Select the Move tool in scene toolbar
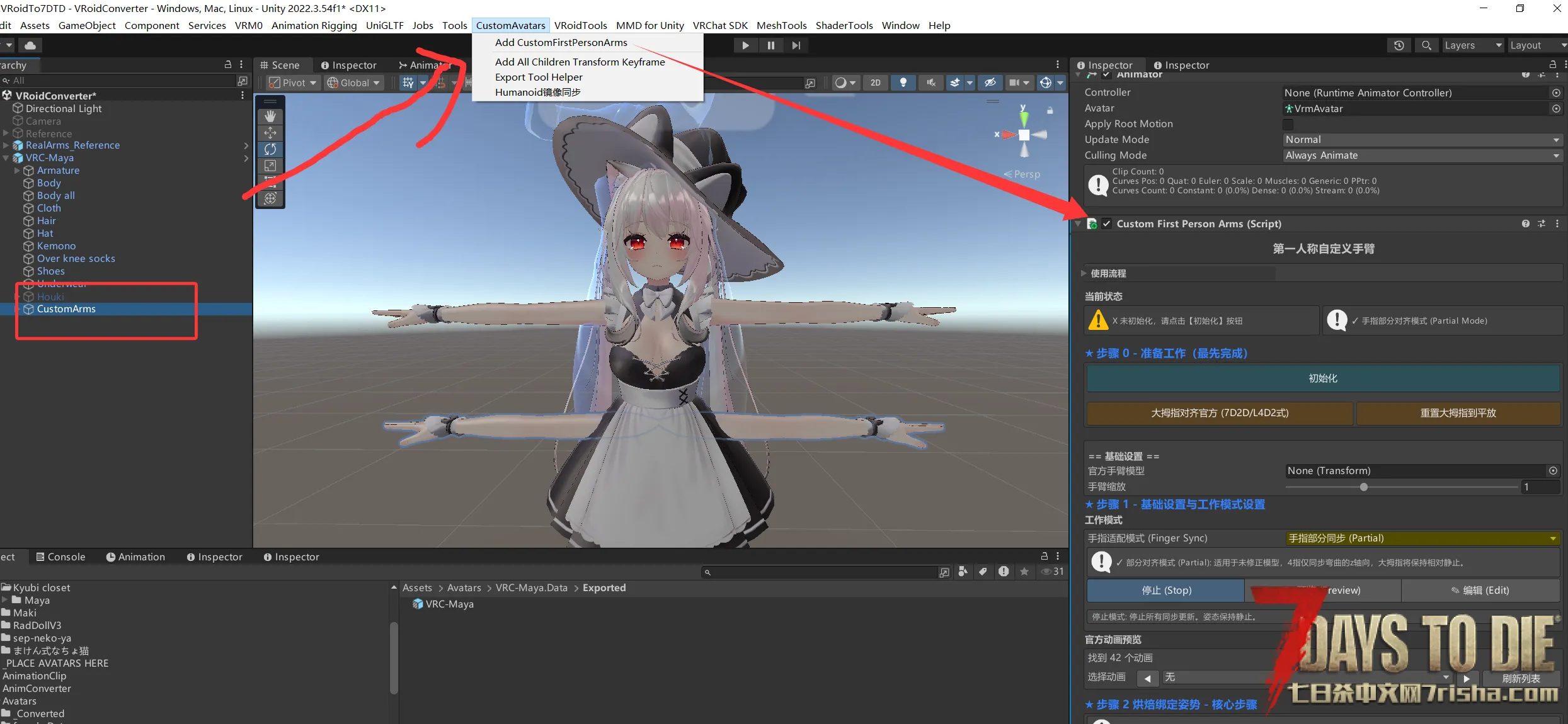The width and height of the screenshot is (1568, 724). pos(270,133)
